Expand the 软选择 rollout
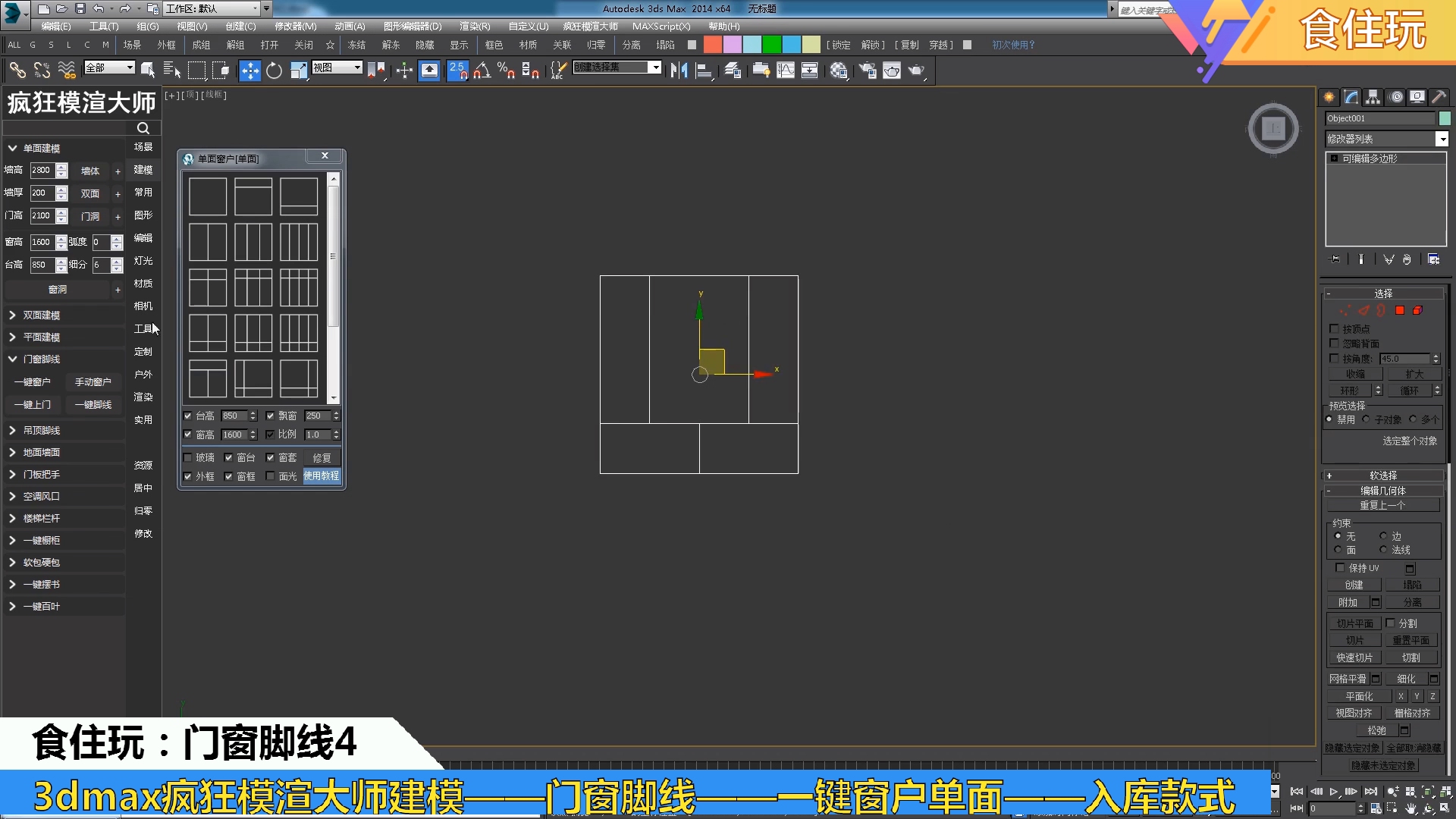 coord(1383,475)
